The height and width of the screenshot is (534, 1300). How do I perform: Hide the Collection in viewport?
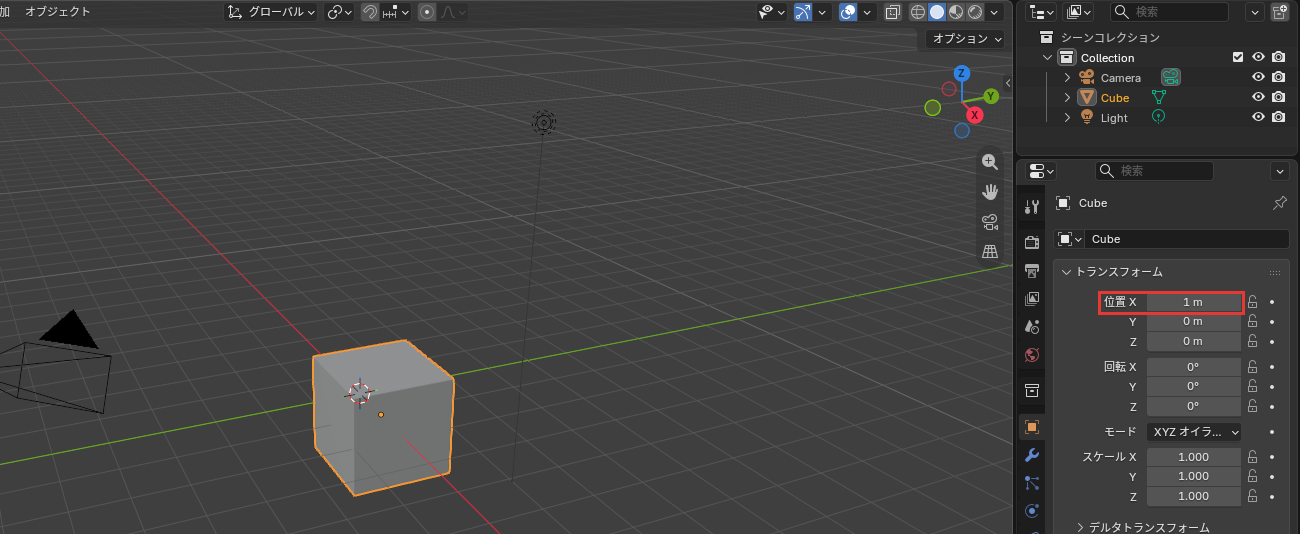click(1259, 57)
